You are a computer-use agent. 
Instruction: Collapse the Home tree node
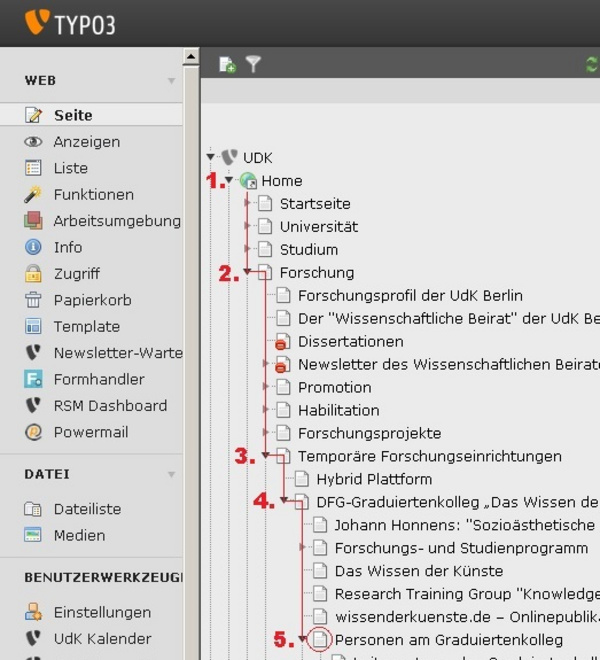coord(229,180)
